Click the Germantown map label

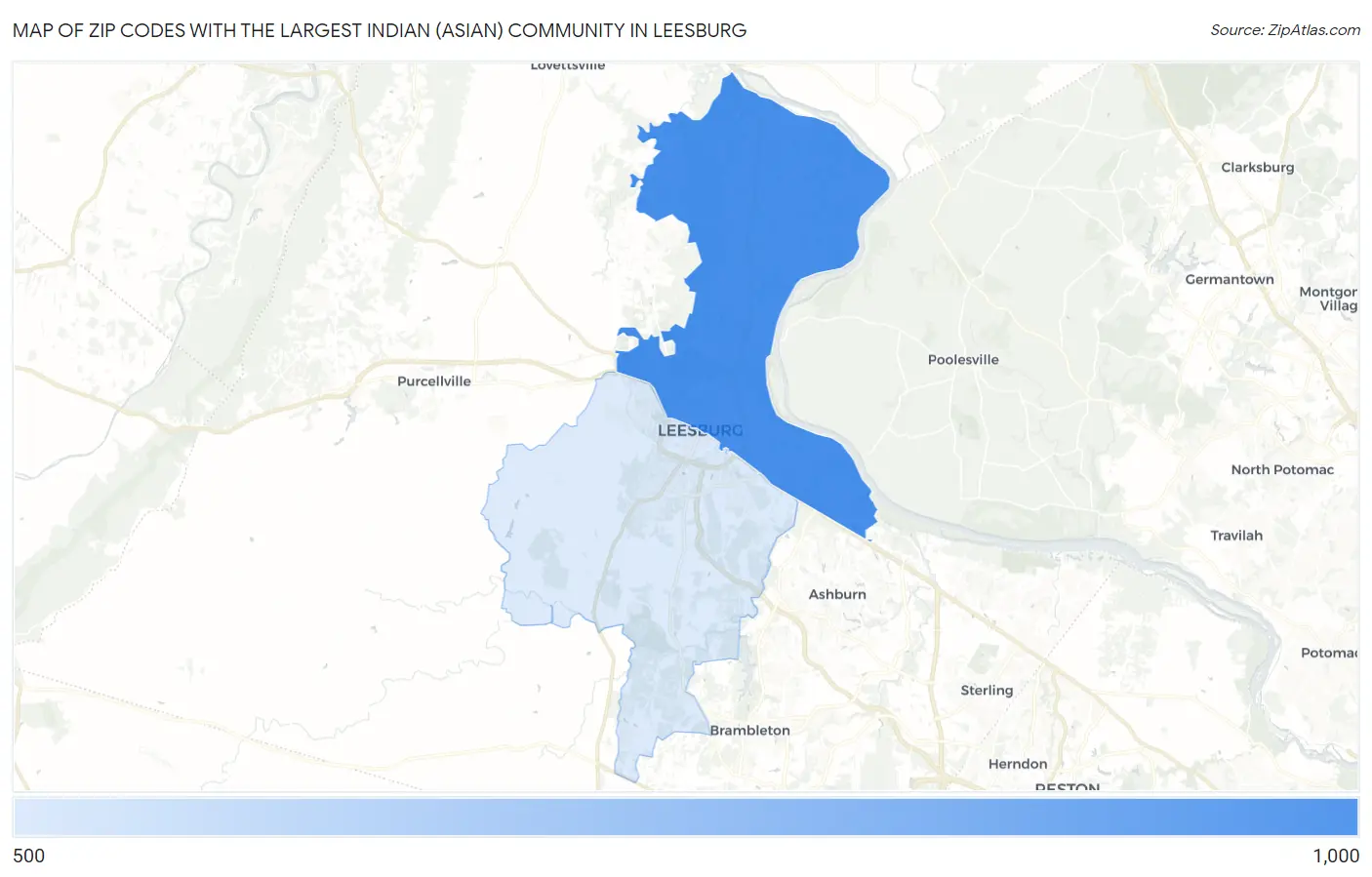point(1230,280)
